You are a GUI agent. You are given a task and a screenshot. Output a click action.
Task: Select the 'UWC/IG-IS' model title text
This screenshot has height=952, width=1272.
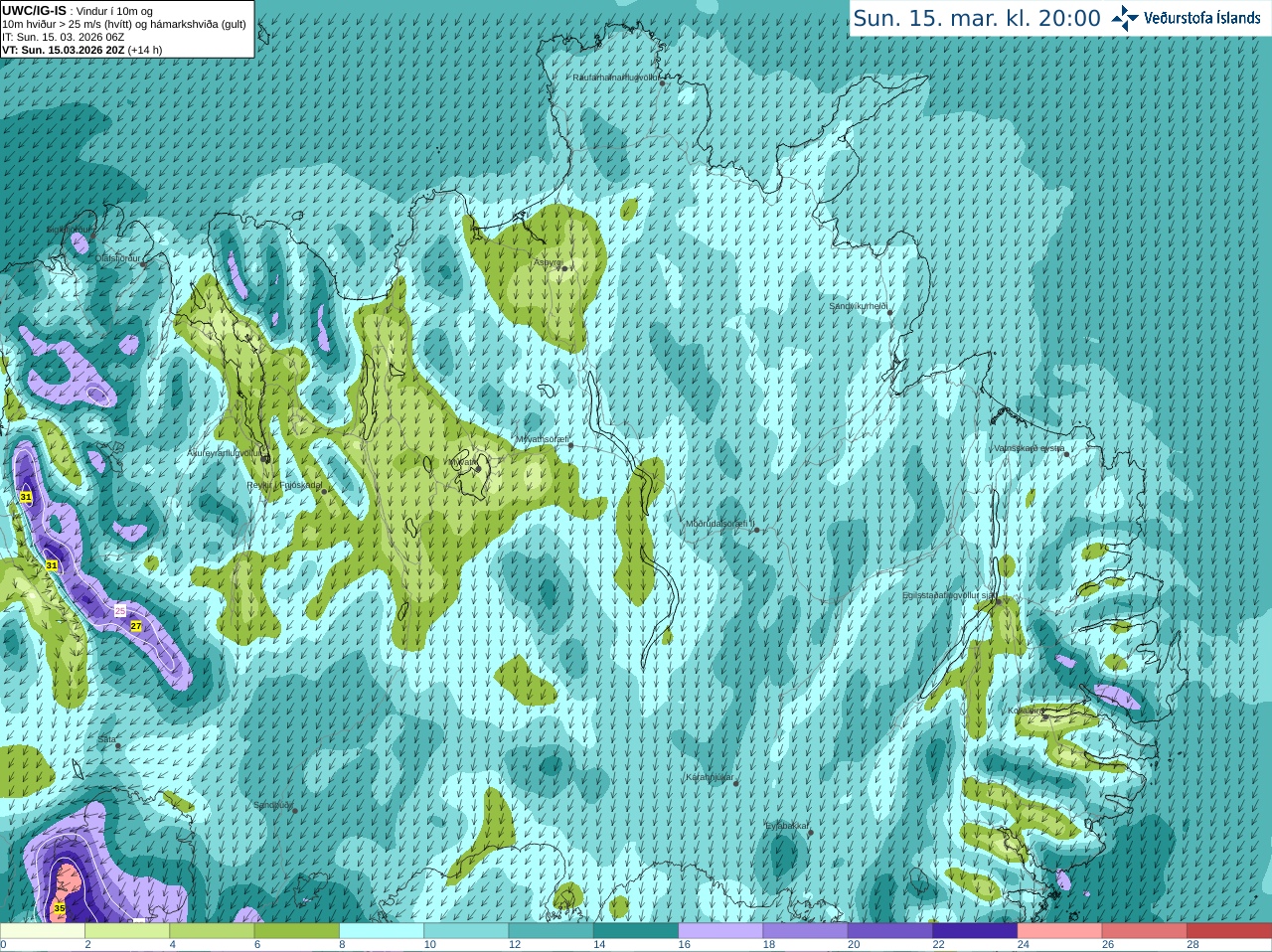pyautogui.click(x=34, y=10)
